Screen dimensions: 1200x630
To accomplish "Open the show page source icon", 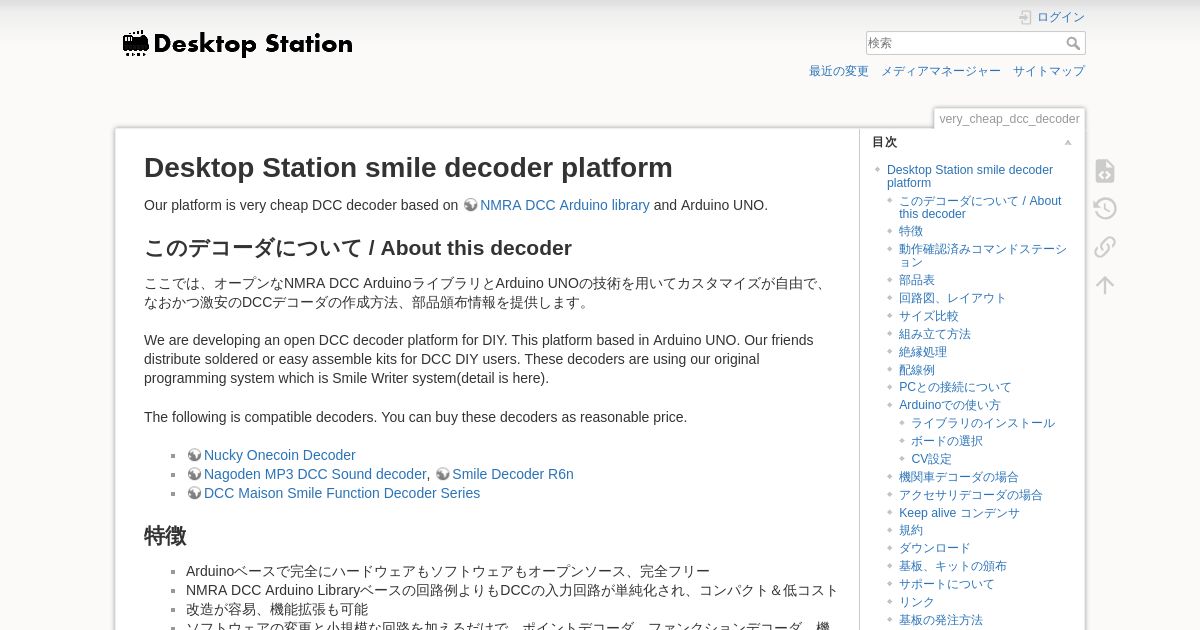I will (x=1104, y=171).
